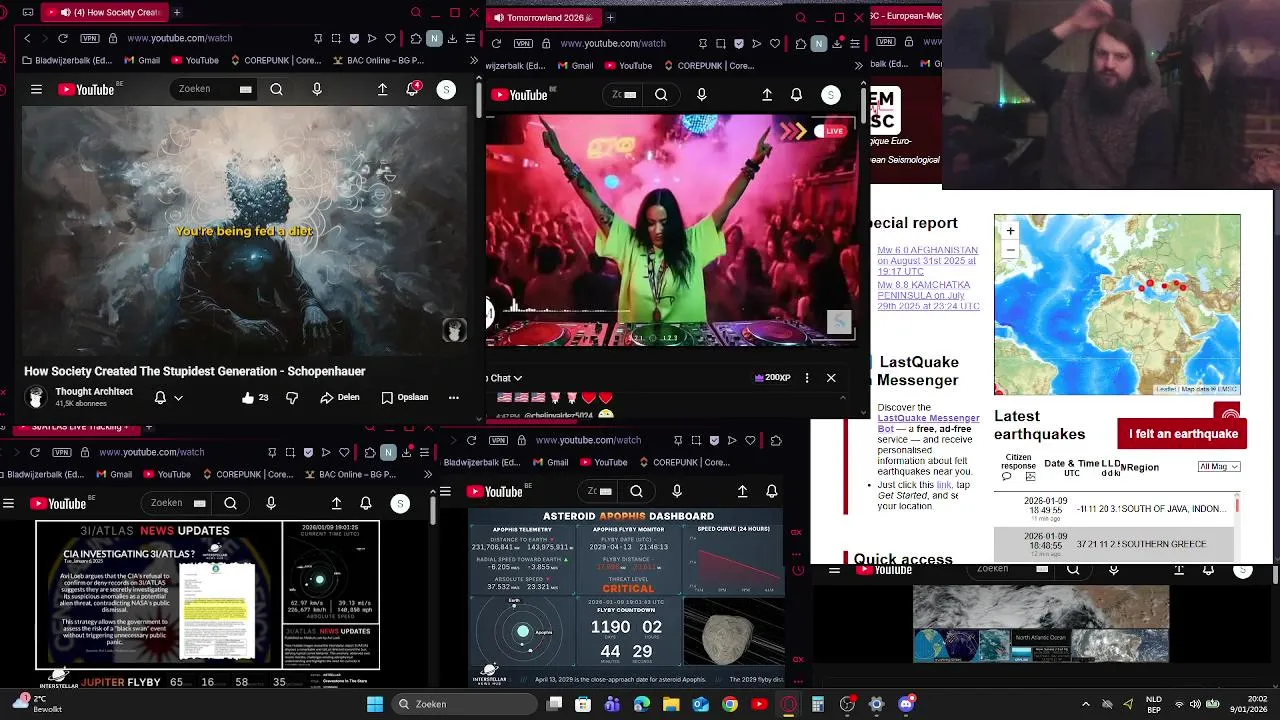Click notifications bell in Tomorrowland YouTube window
Screen dimensions: 1280x720
[796, 94]
